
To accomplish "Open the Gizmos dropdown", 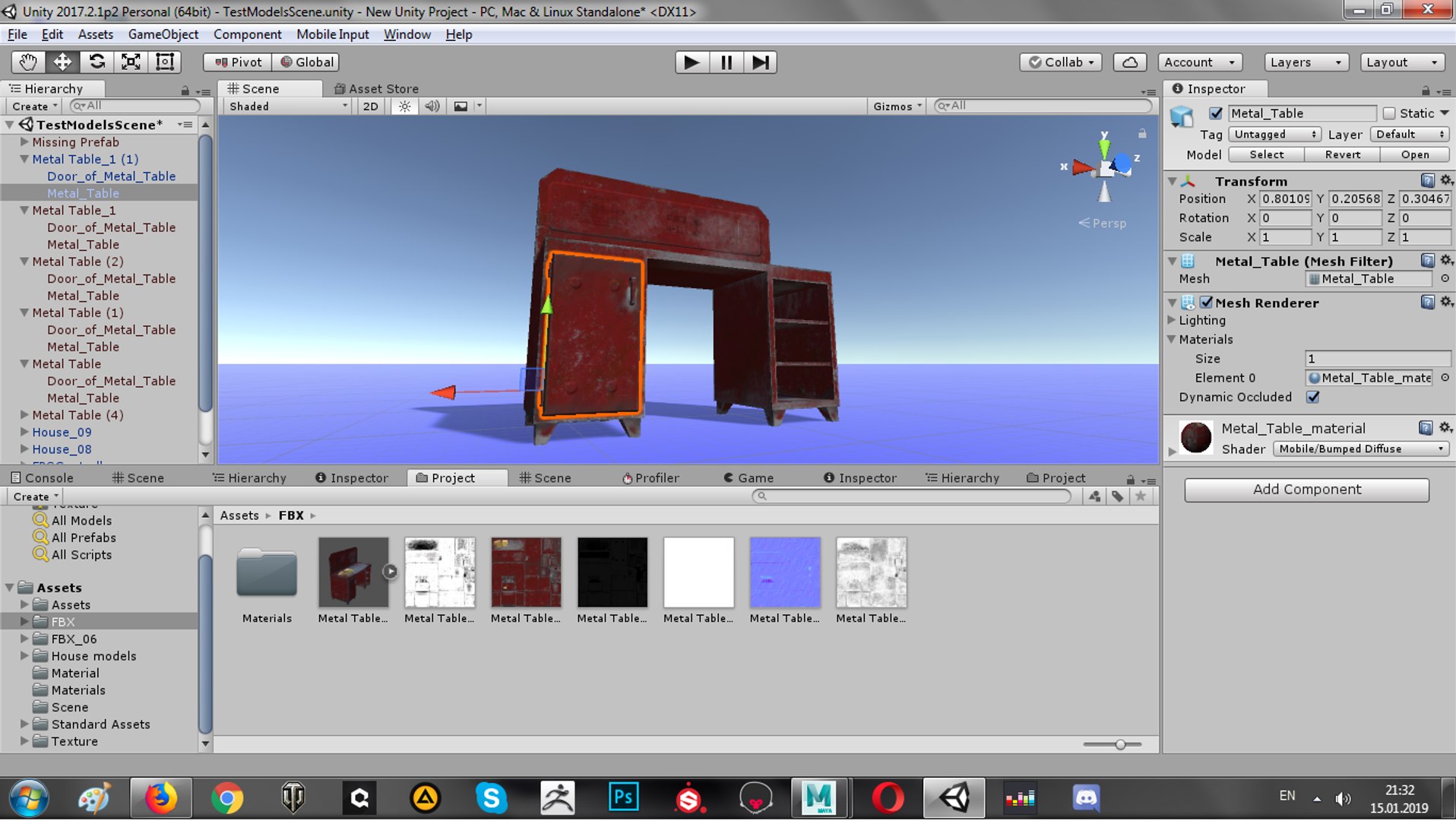I will [x=897, y=106].
